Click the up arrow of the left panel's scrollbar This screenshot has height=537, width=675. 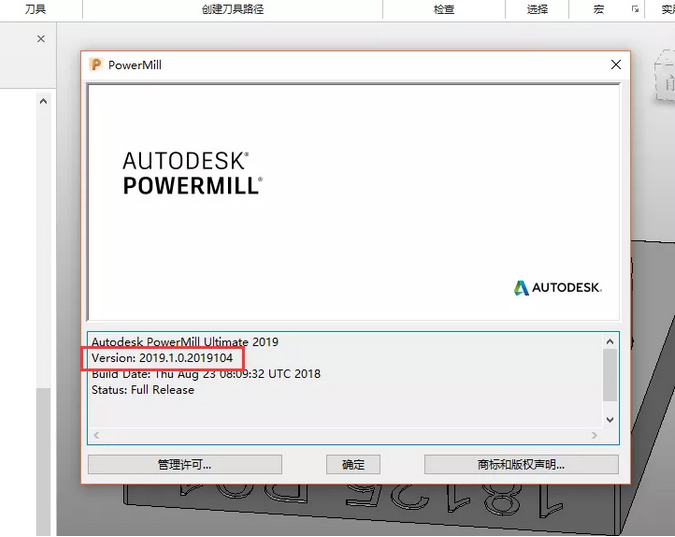(43, 101)
